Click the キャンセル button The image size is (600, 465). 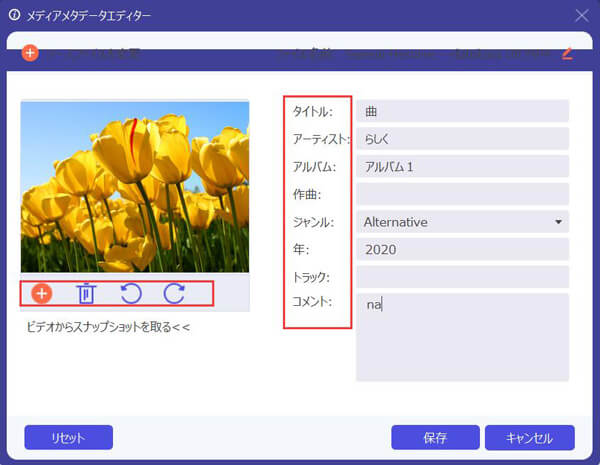click(529, 437)
